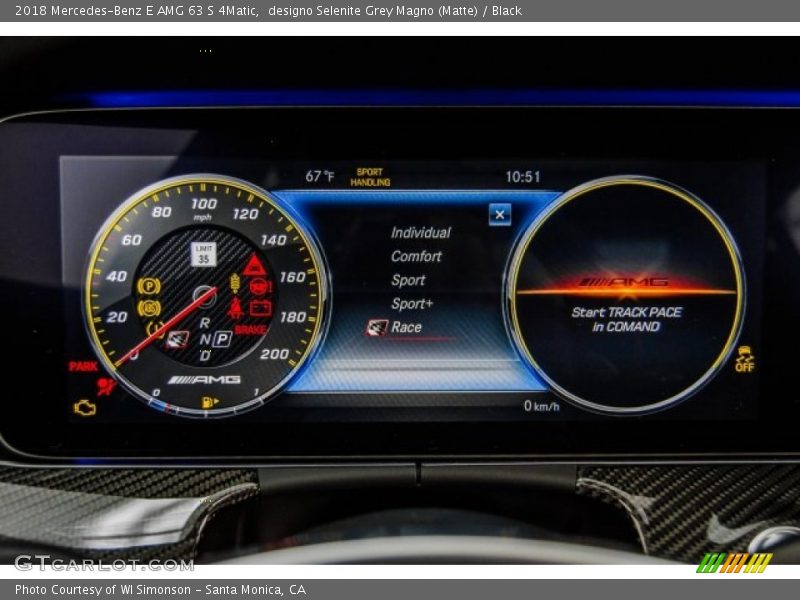Tap the yellow tire pressure warning icon
The width and height of the screenshot is (800, 600).
[155, 329]
